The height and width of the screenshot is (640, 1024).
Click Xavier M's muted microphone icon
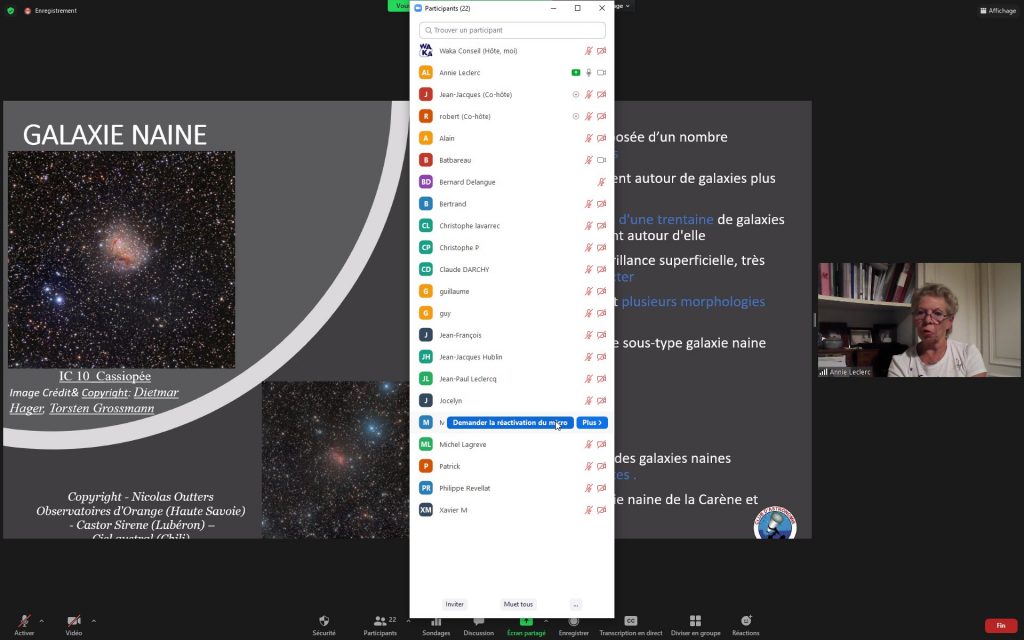click(588, 510)
